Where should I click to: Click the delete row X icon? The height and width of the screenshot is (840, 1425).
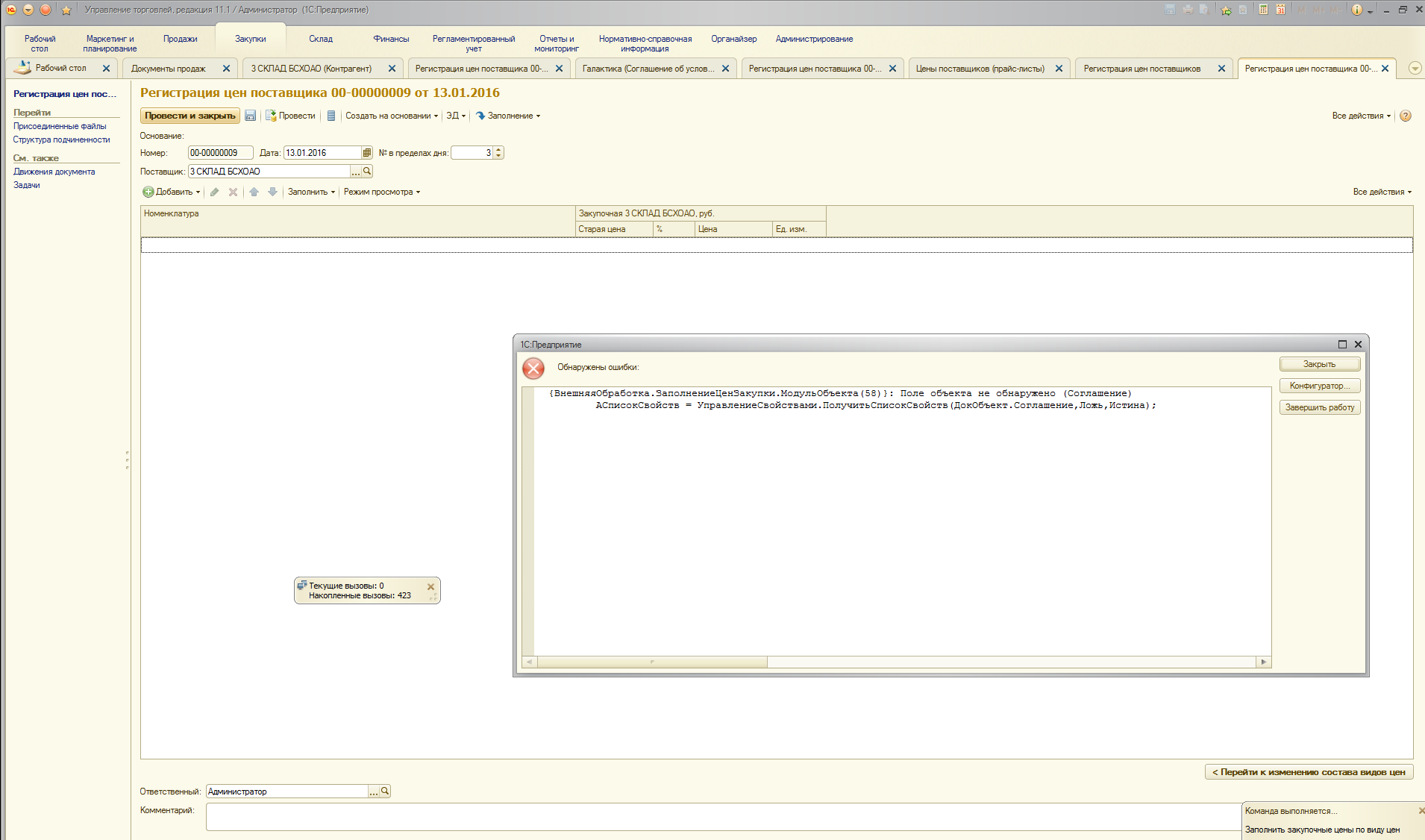click(233, 192)
